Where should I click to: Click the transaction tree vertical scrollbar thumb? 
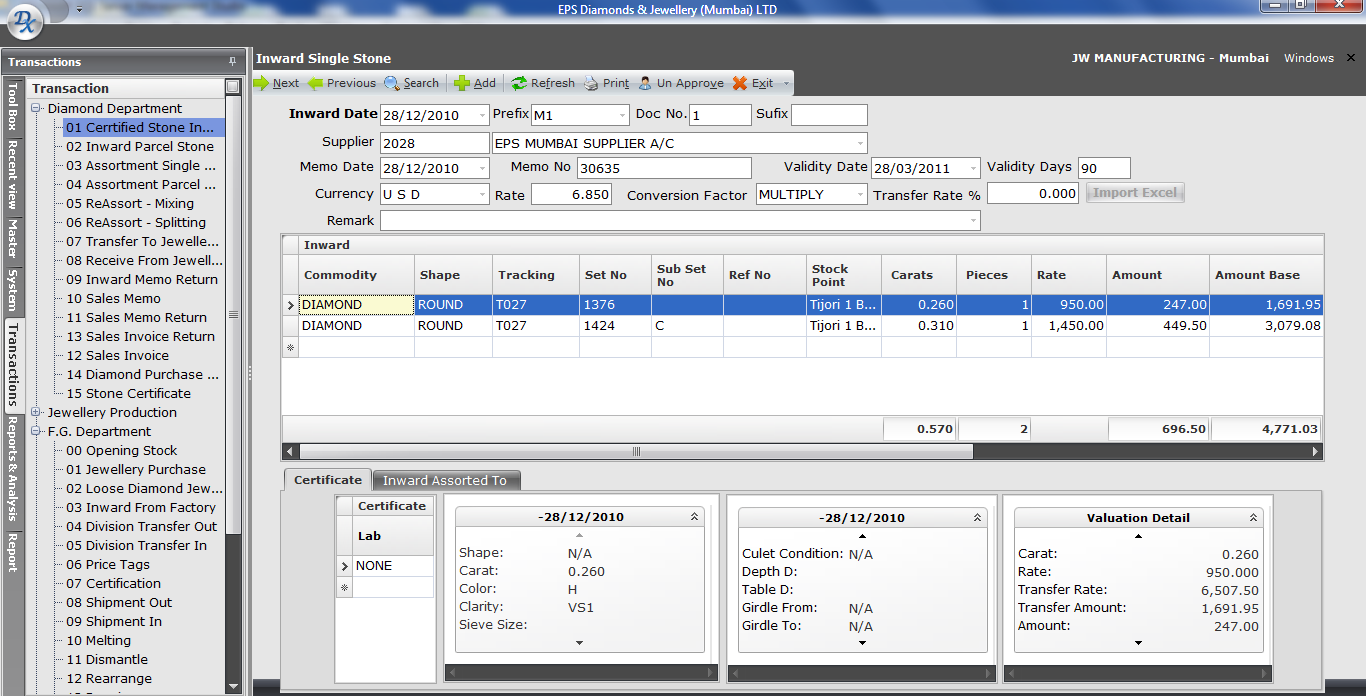coord(233,315)
